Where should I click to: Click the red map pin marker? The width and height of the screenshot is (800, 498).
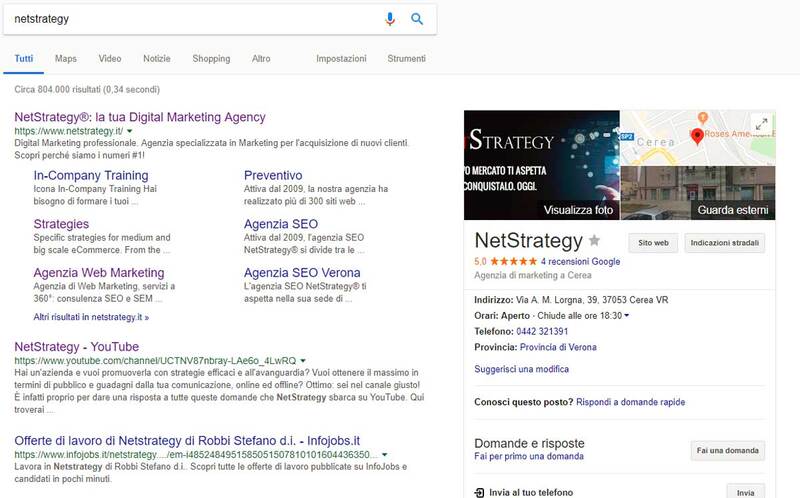(x=697, y=136)
